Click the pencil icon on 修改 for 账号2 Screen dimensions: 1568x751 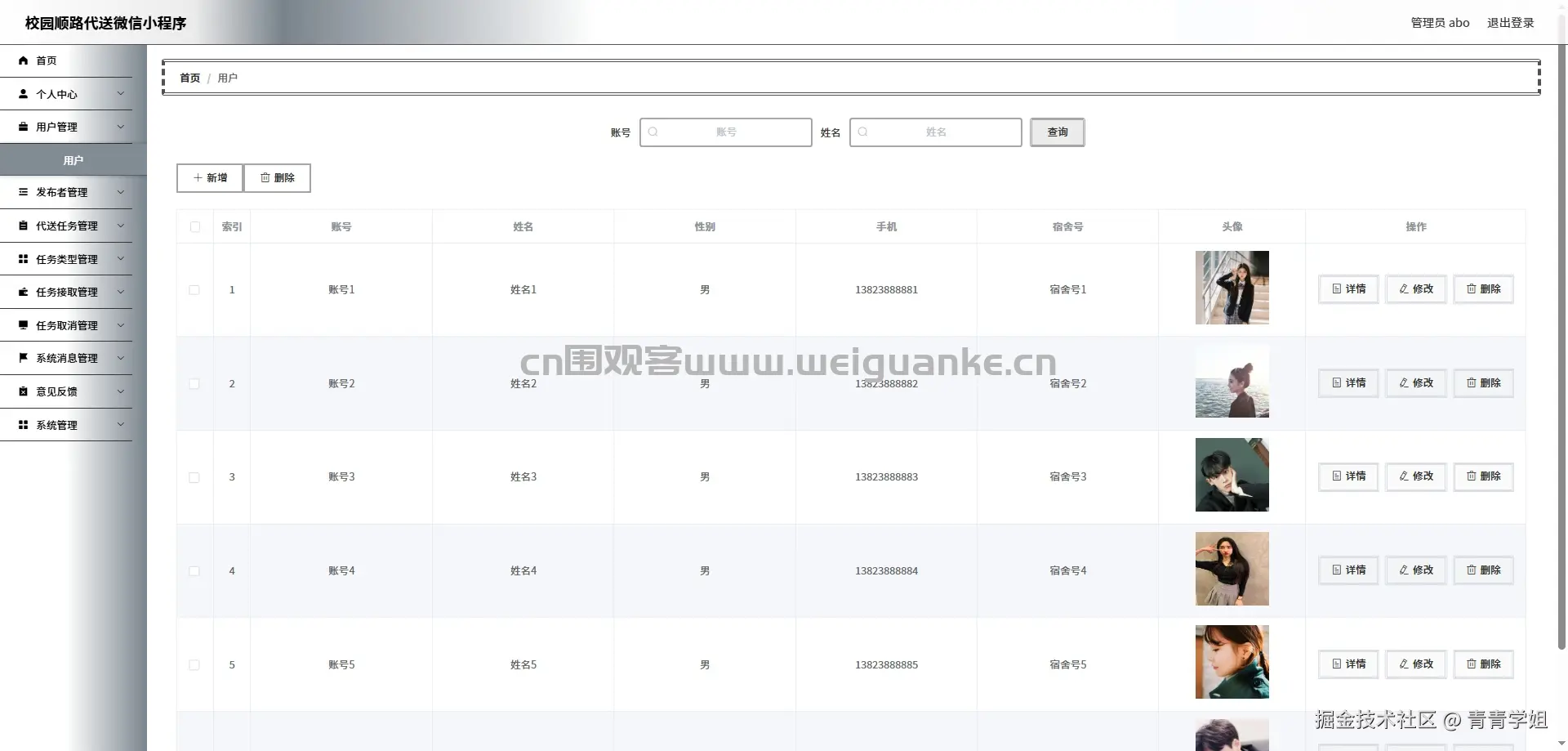[x=1404, y=382]
